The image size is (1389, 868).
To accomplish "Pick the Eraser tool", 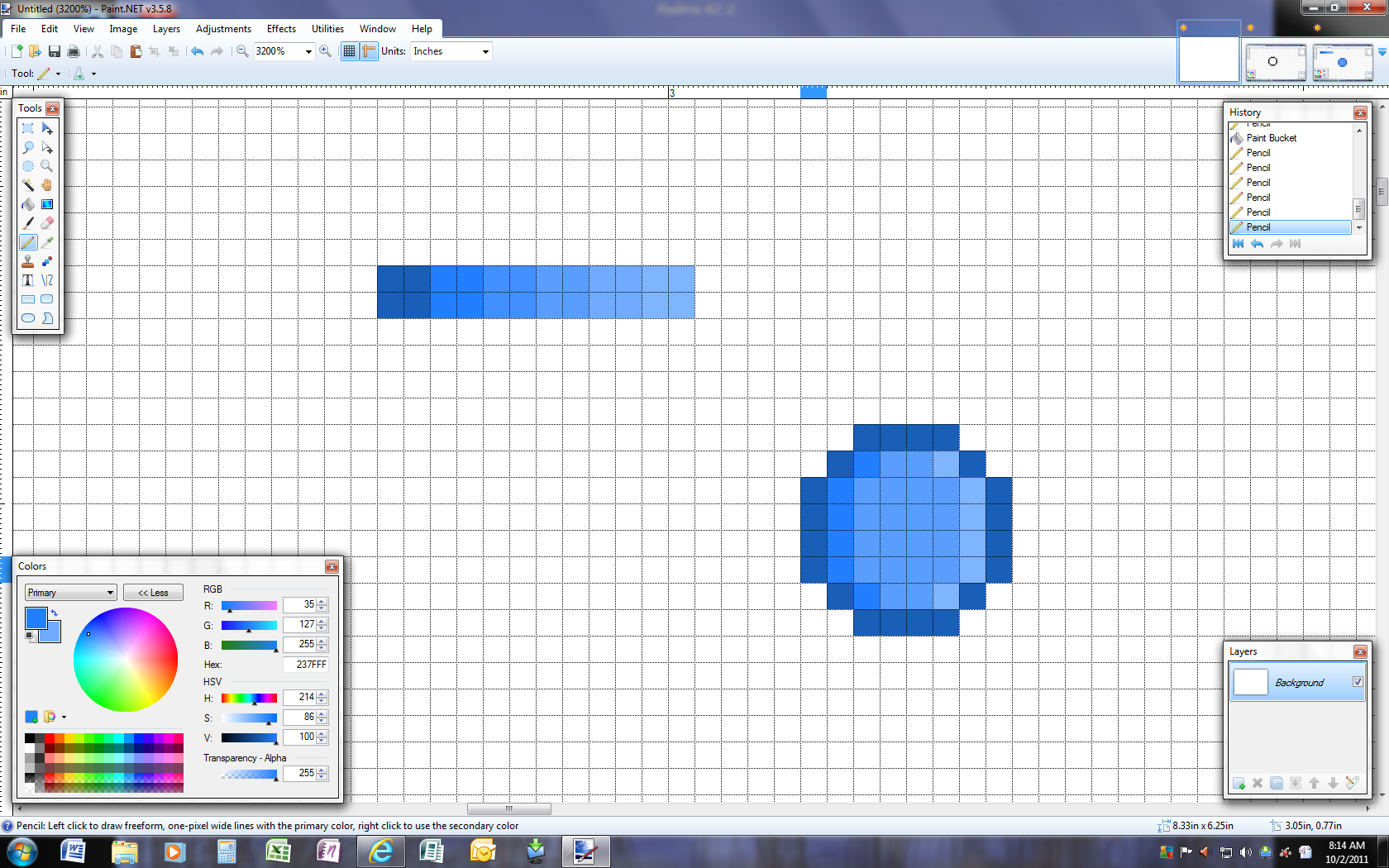I will pos(47,223).
